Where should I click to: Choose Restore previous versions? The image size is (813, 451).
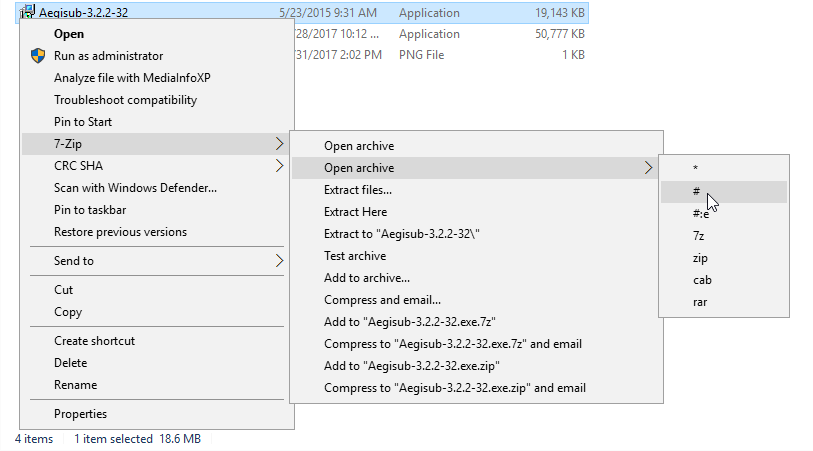120,232
